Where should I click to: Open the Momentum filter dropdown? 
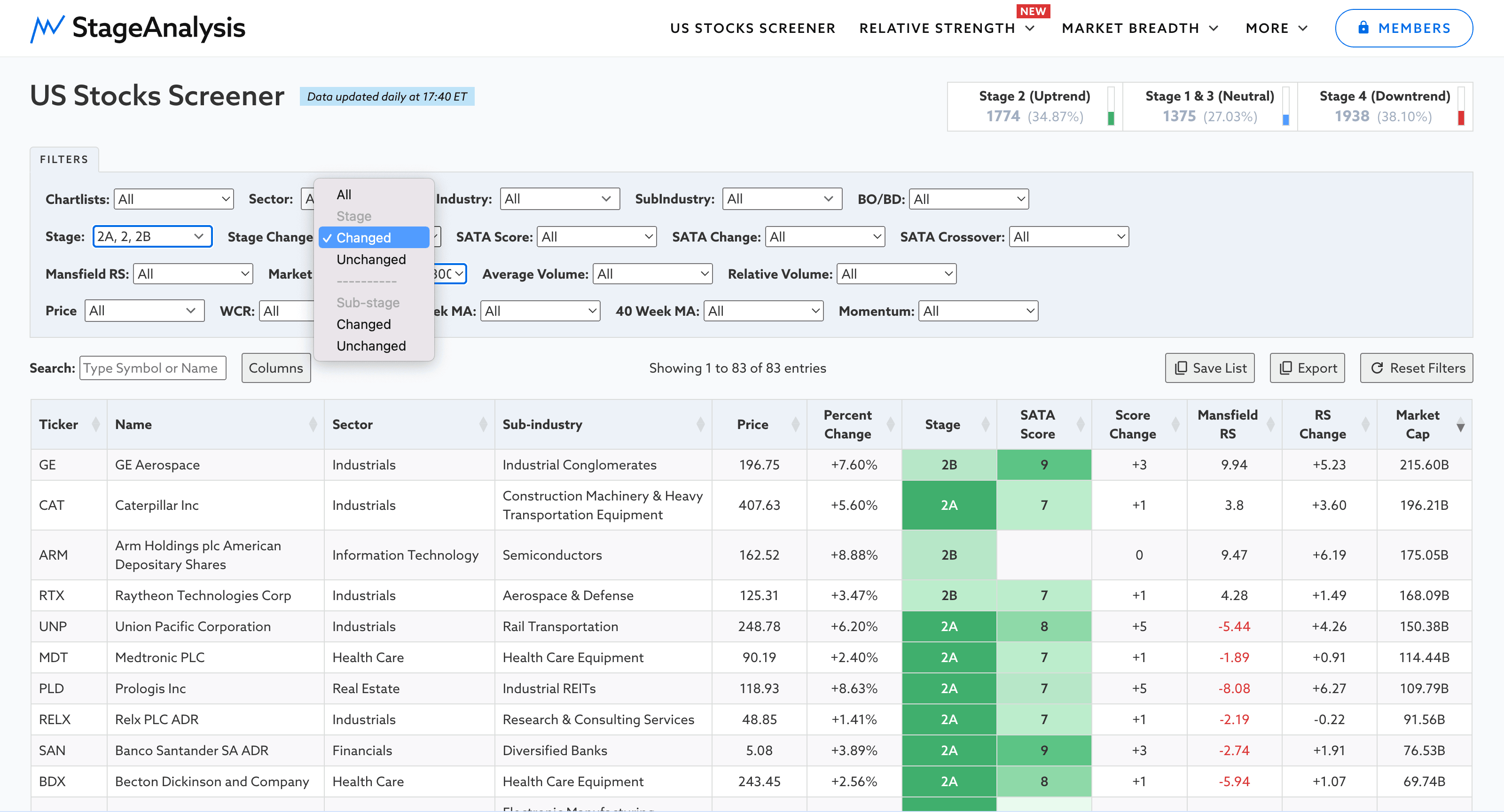coord(978,311)
